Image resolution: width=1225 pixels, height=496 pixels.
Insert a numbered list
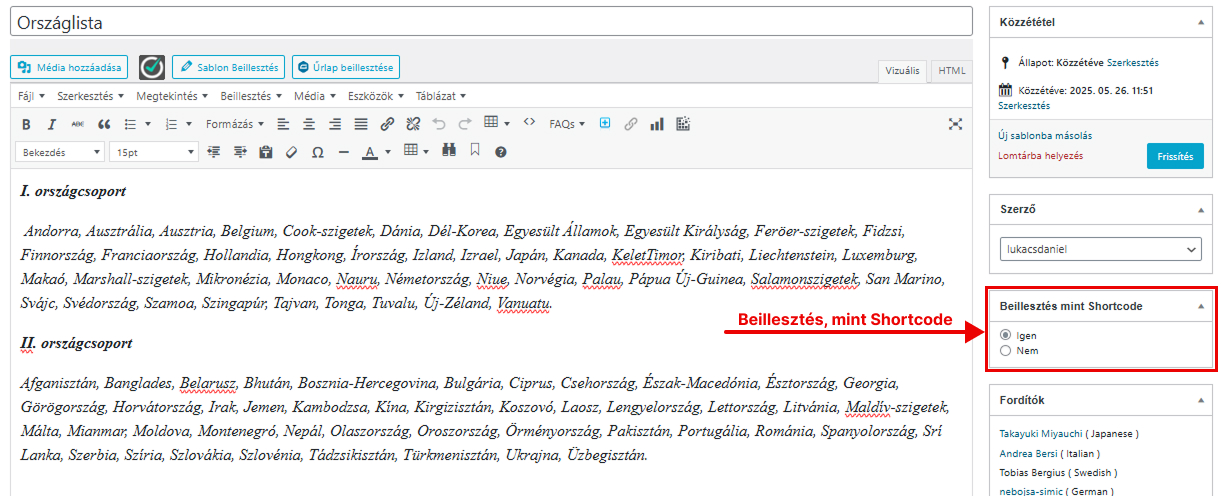pos(171,124)
